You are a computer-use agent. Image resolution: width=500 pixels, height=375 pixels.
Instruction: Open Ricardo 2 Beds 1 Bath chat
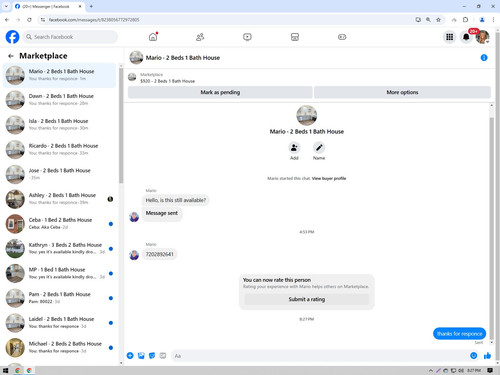click(x=59, y=149)
